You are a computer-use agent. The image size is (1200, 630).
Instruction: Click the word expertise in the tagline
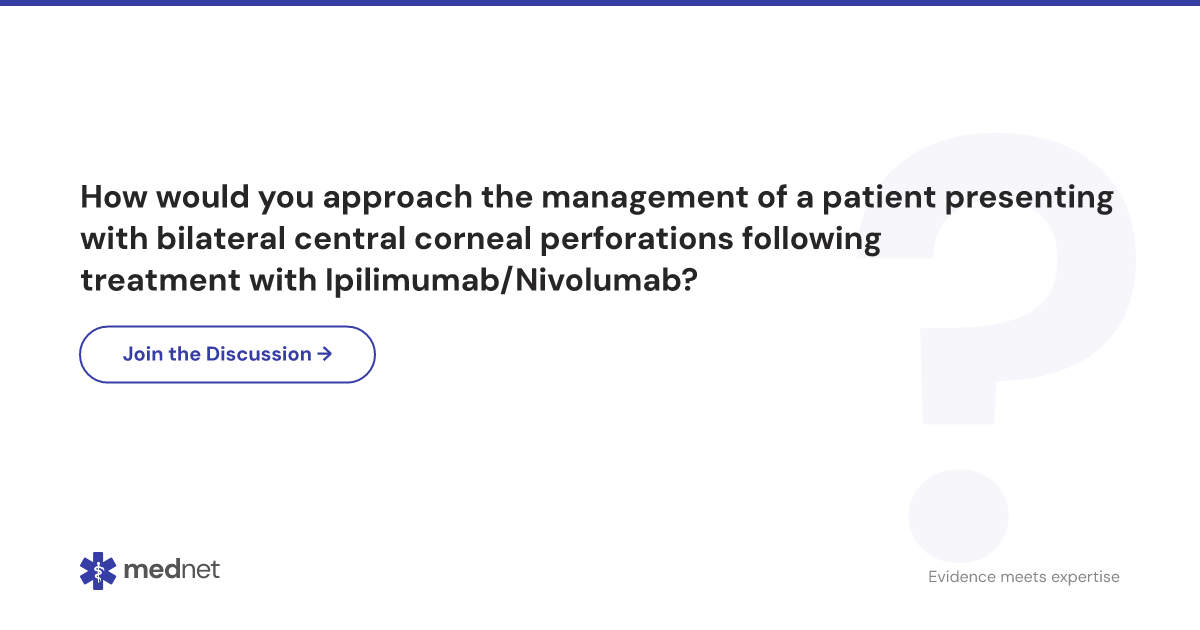coord(1084,578)
